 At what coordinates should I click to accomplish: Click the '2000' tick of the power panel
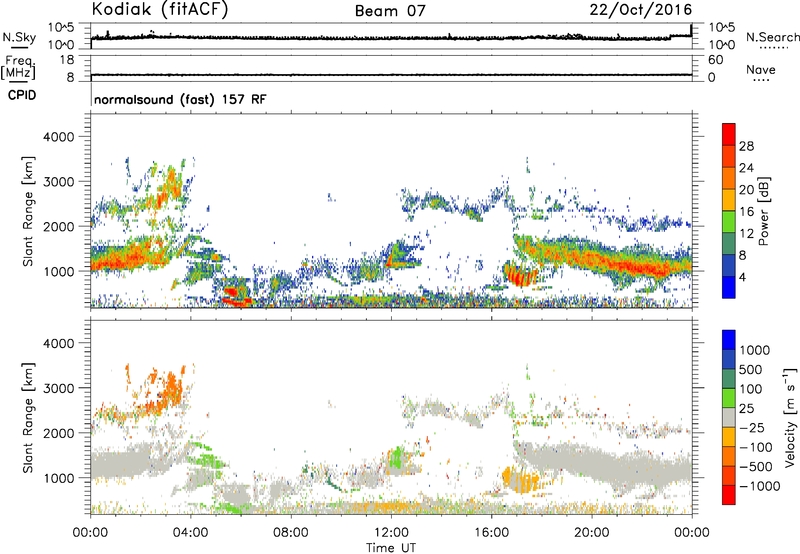click(59, 226)
